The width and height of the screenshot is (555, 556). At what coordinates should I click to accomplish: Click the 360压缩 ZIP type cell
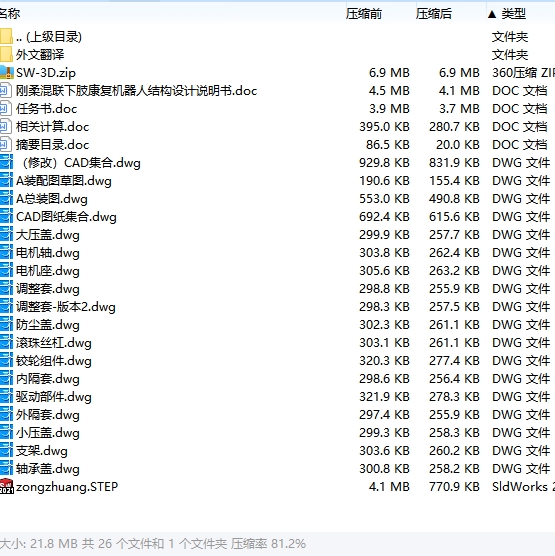click(x=523, y=73)
